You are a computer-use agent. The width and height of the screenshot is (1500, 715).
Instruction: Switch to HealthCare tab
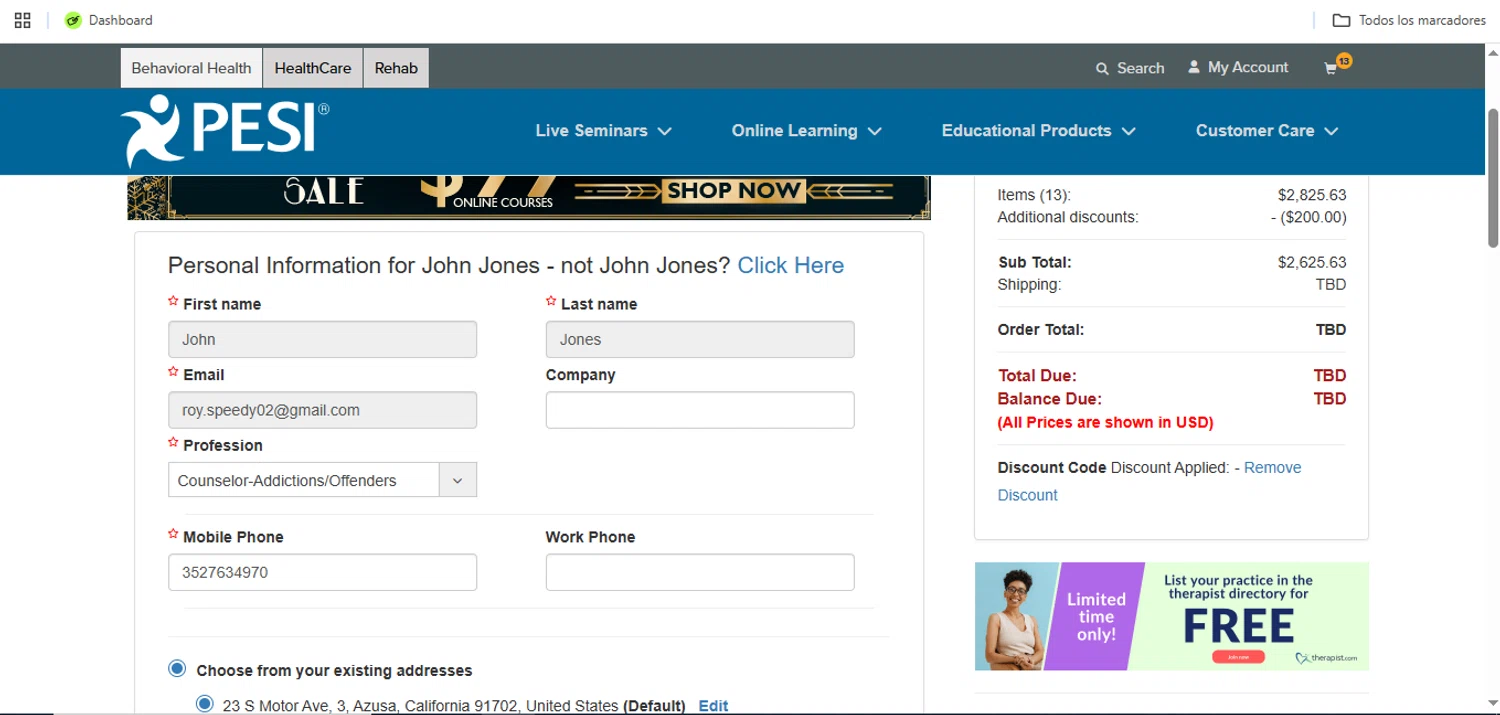pyautogui.click(x=313, y=68)
